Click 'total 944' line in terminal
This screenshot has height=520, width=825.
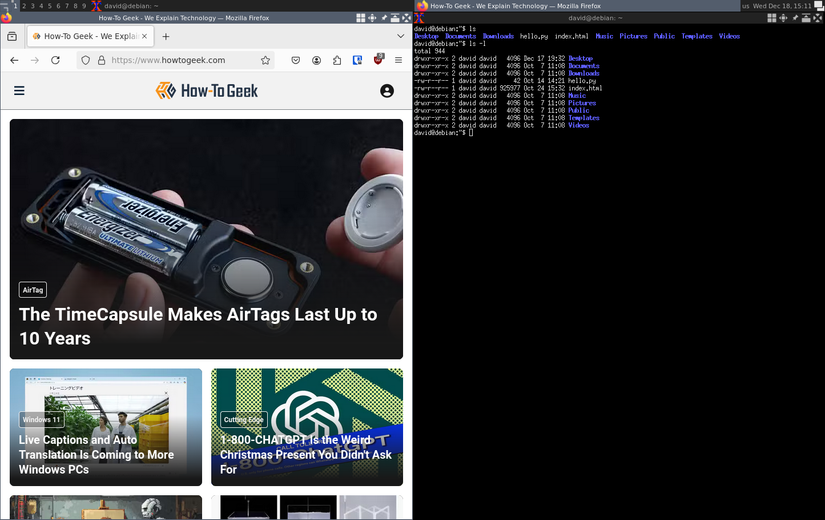coord(429,51)
